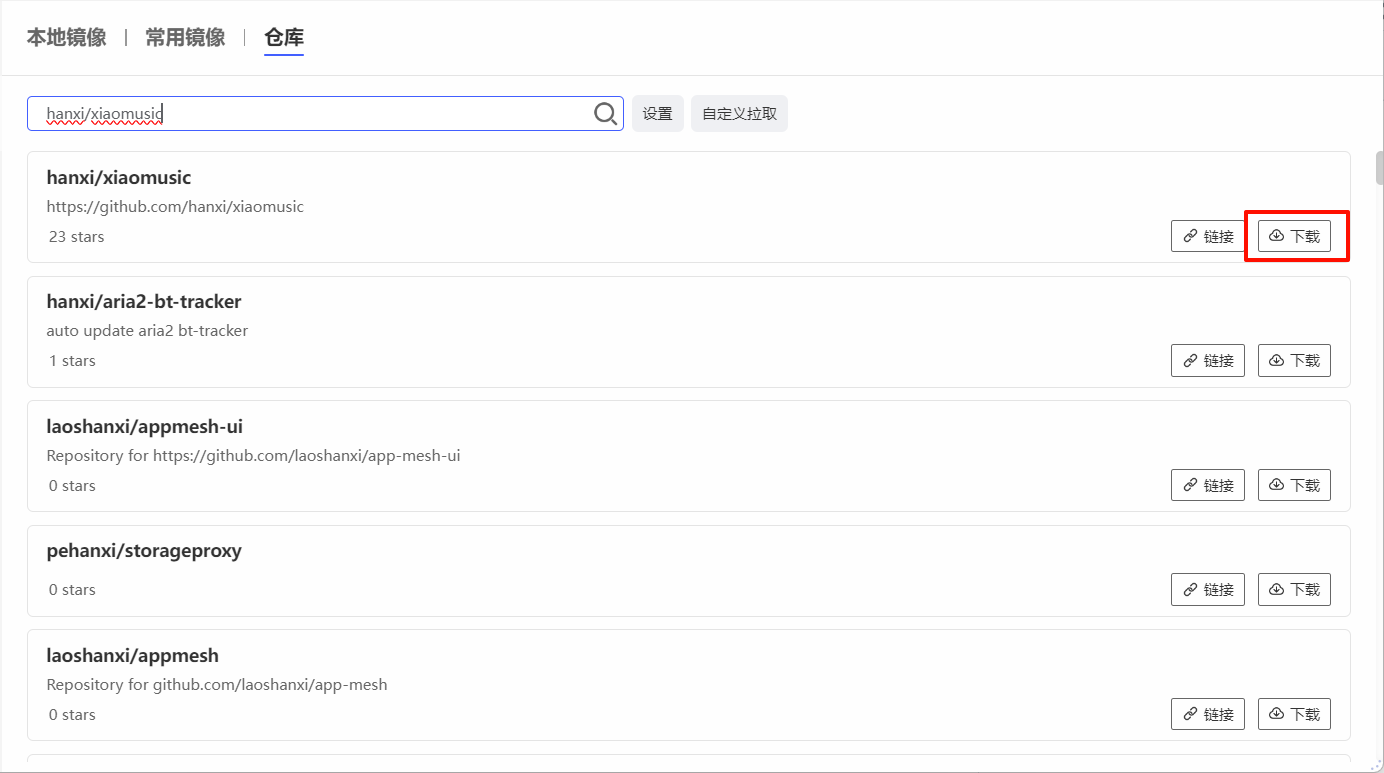Screen dimensions: 1384x773
Task: Select the 仓库 tab
Action: (x=284, y=38)
